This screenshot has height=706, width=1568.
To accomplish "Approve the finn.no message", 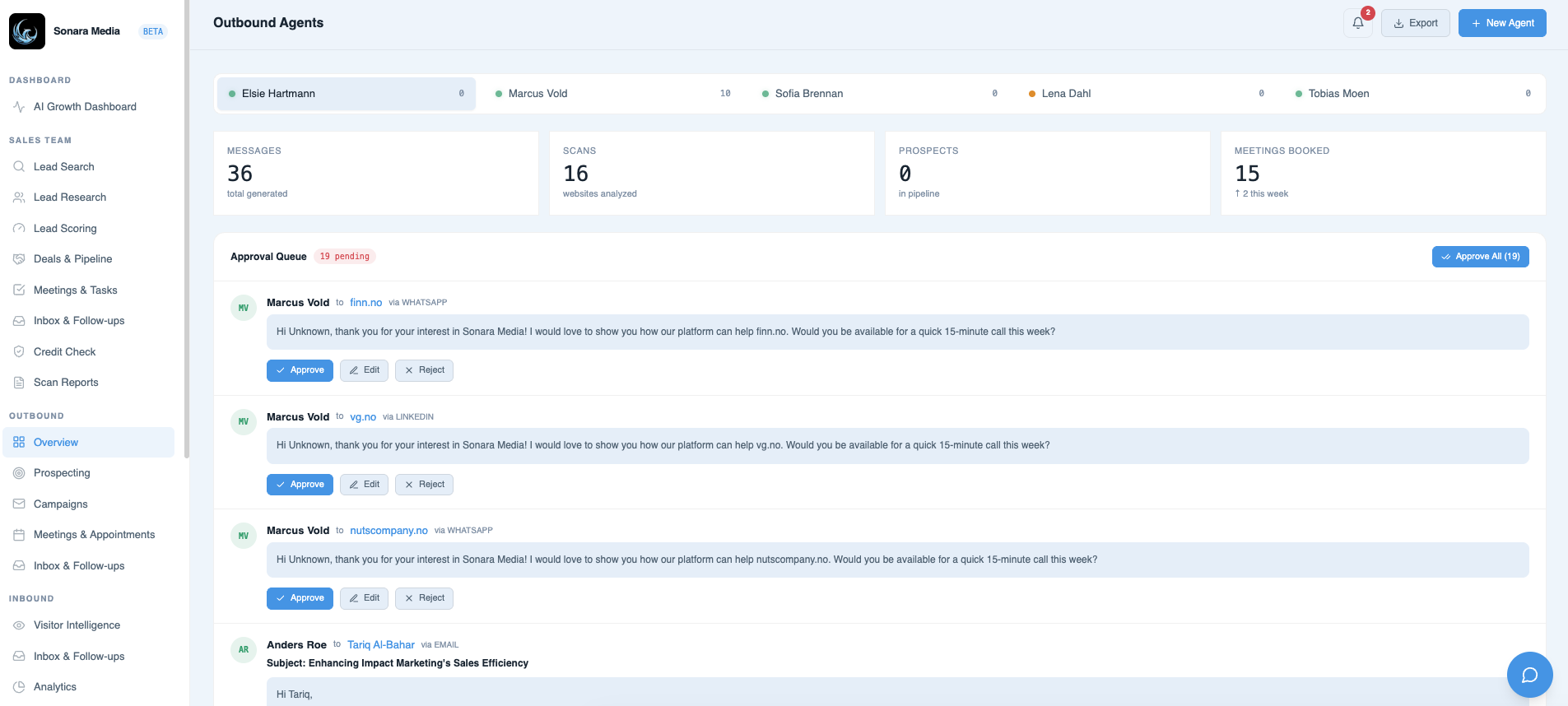I will pos(300,370).
